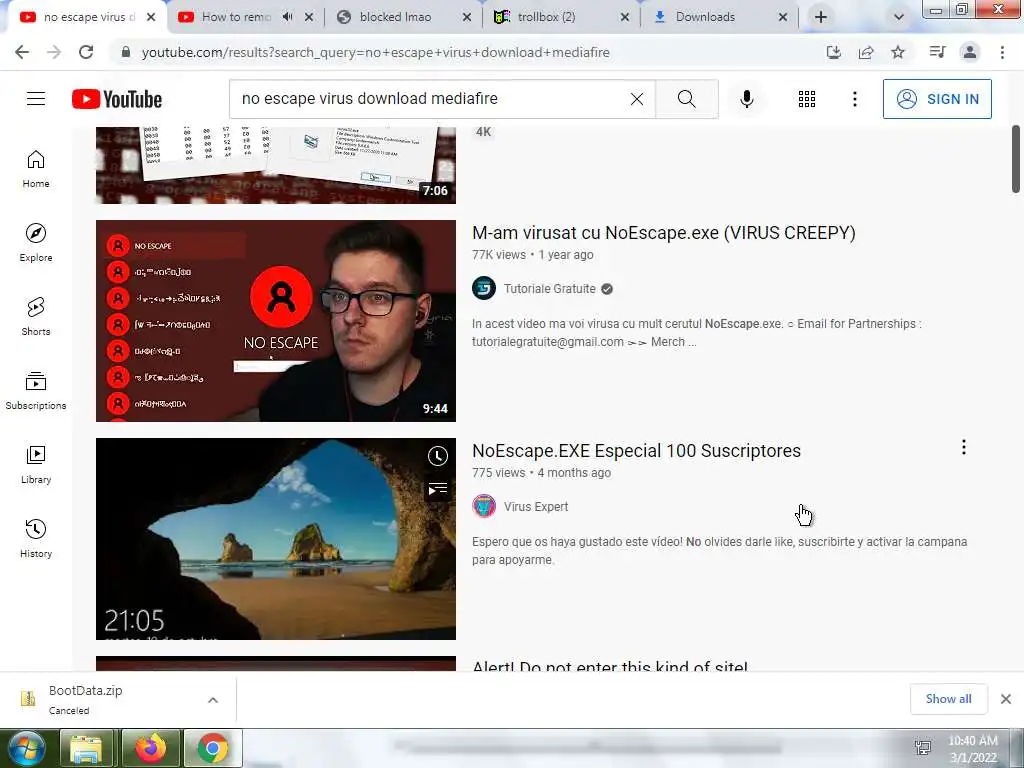Open the 7:06 video thumbnail
1024x768 pixels.
(276, 165)
